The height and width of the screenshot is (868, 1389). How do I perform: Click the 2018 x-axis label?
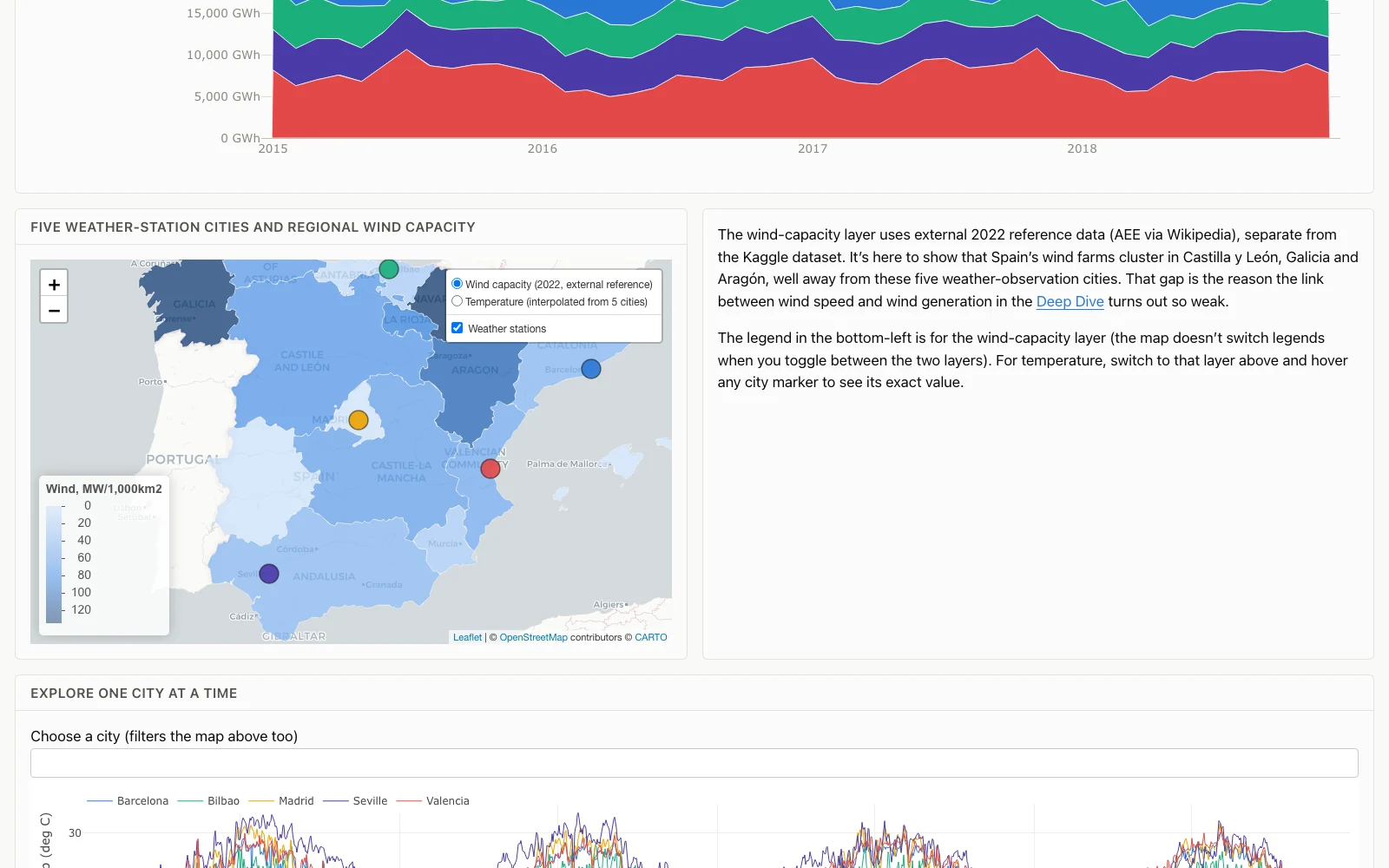click(1082, 148)
